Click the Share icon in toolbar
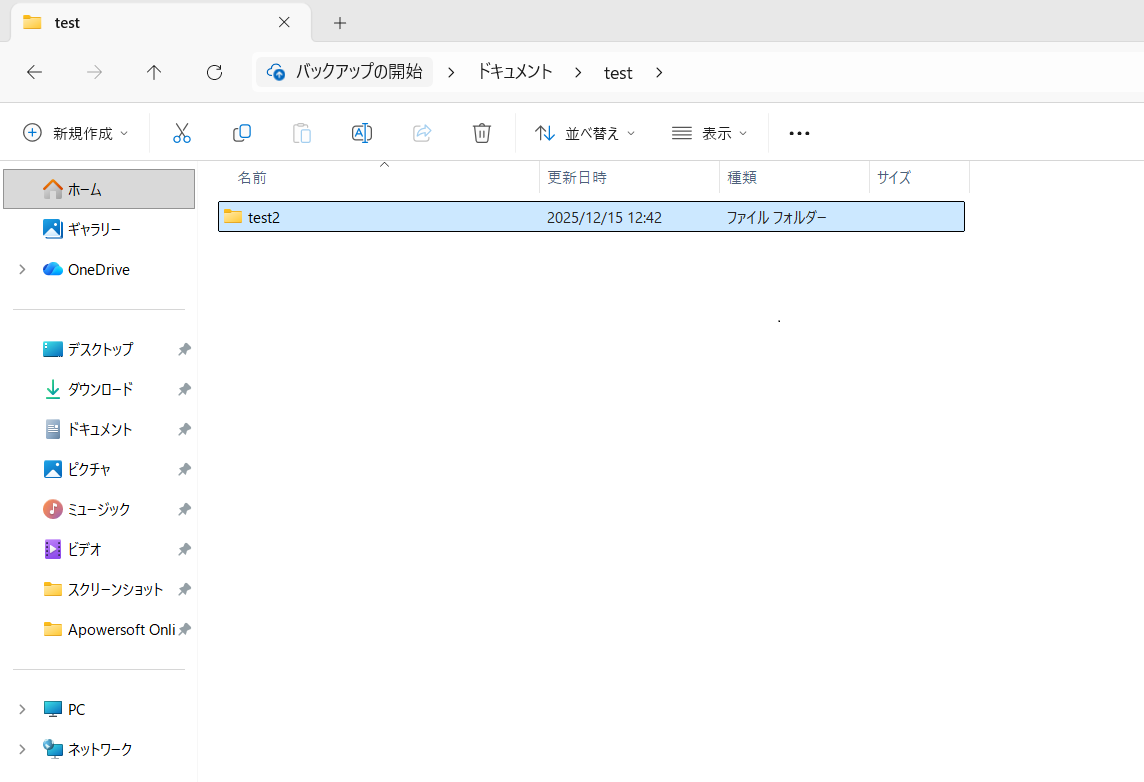 click(422, 133)
